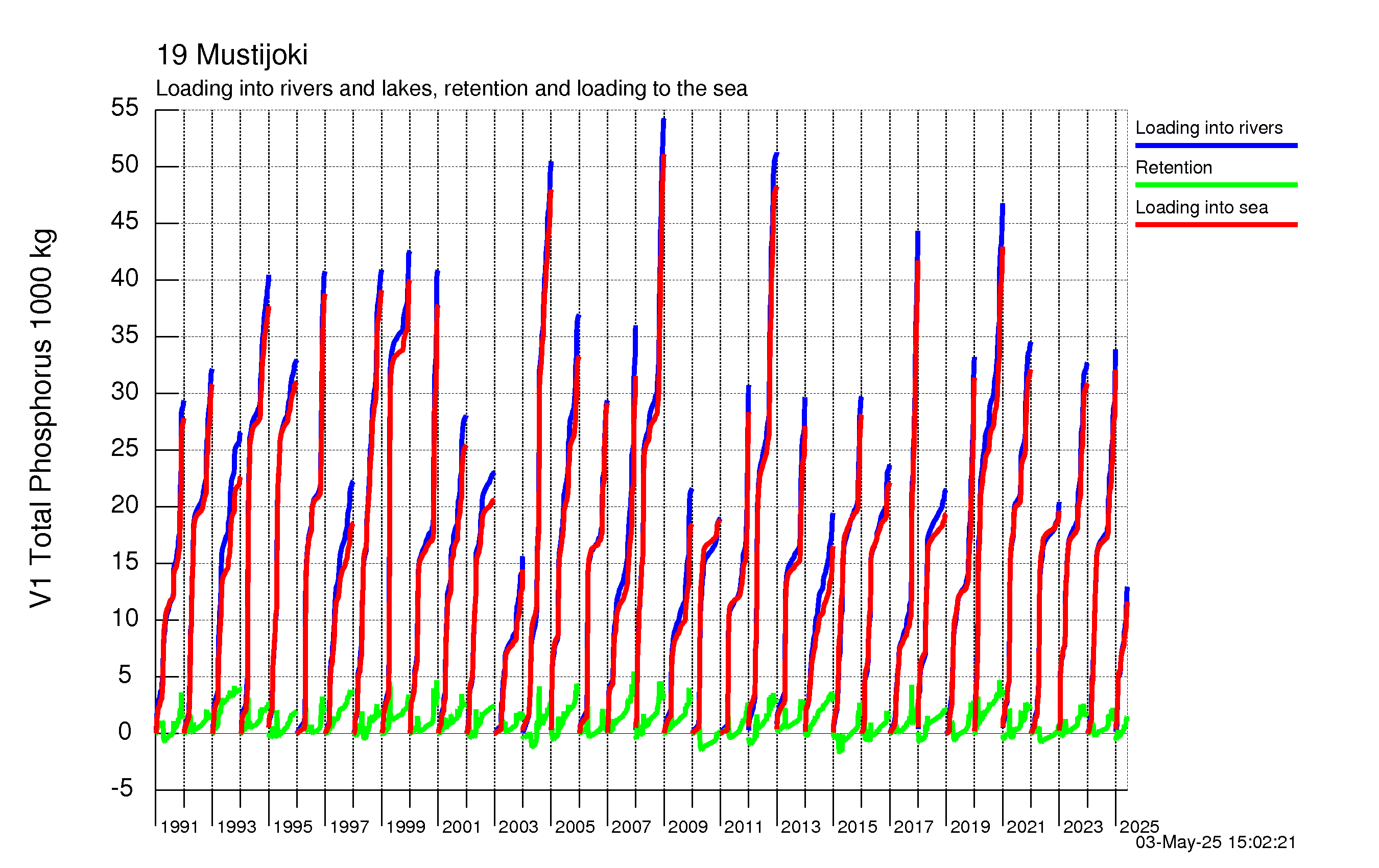
Task: Click the y-axis value 35
Action: pyautogui.click(x=125, y=335)
